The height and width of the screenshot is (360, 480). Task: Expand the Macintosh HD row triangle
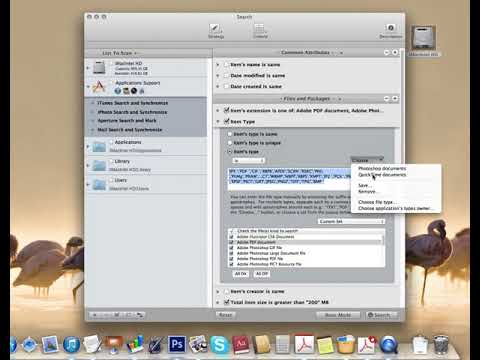pyautogui.click(x=88, y=68)
